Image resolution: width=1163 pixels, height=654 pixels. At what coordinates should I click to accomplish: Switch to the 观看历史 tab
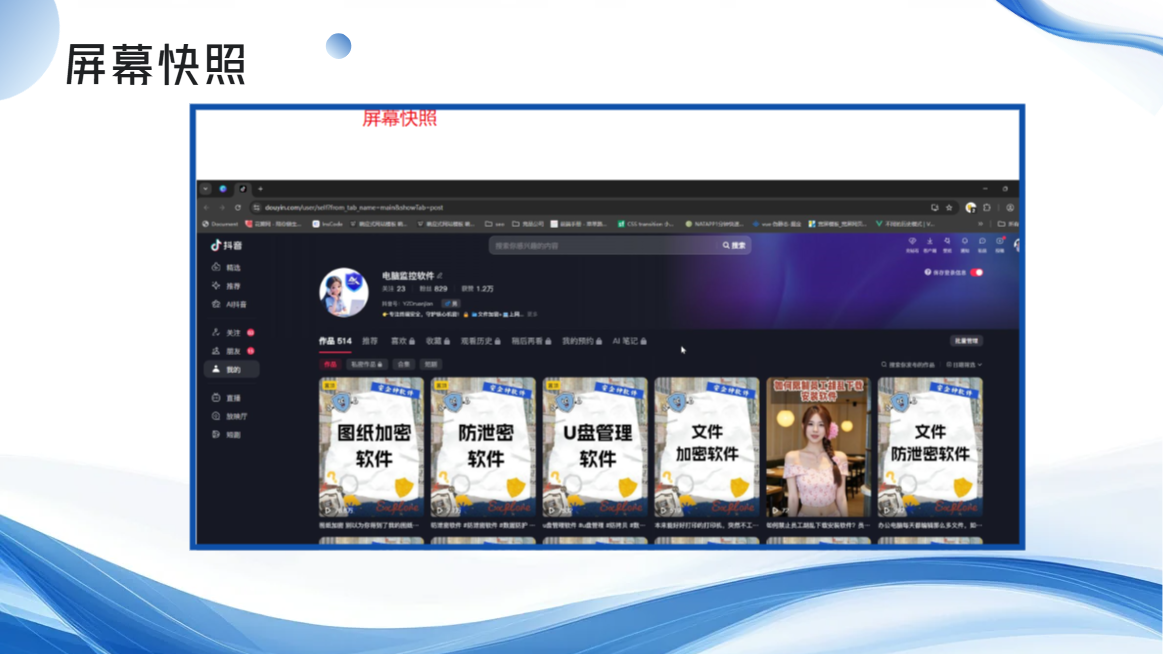pyautogui.click(x=481, y=341)
